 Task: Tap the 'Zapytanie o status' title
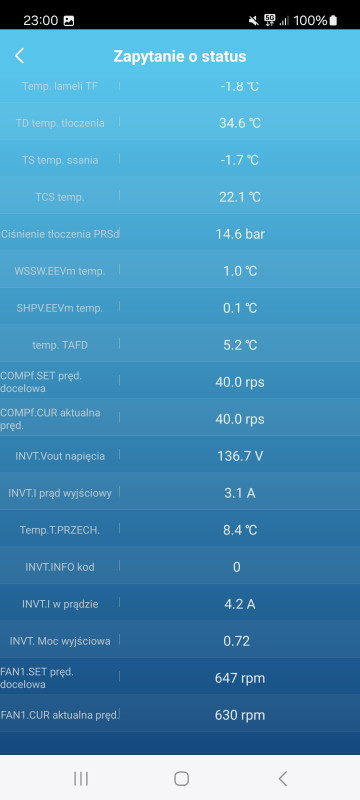(x=179, y=56)
